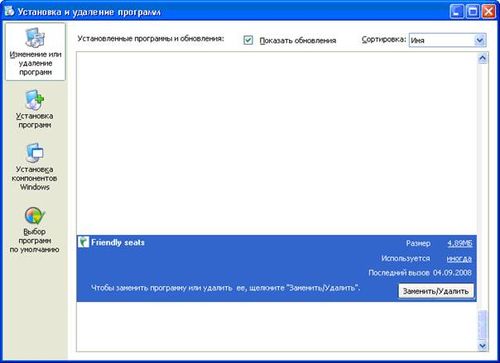This screenshot has width=500, height=363.
Task: Select the Change or Remove Programs sidebar icon
Action: (35, 37)
